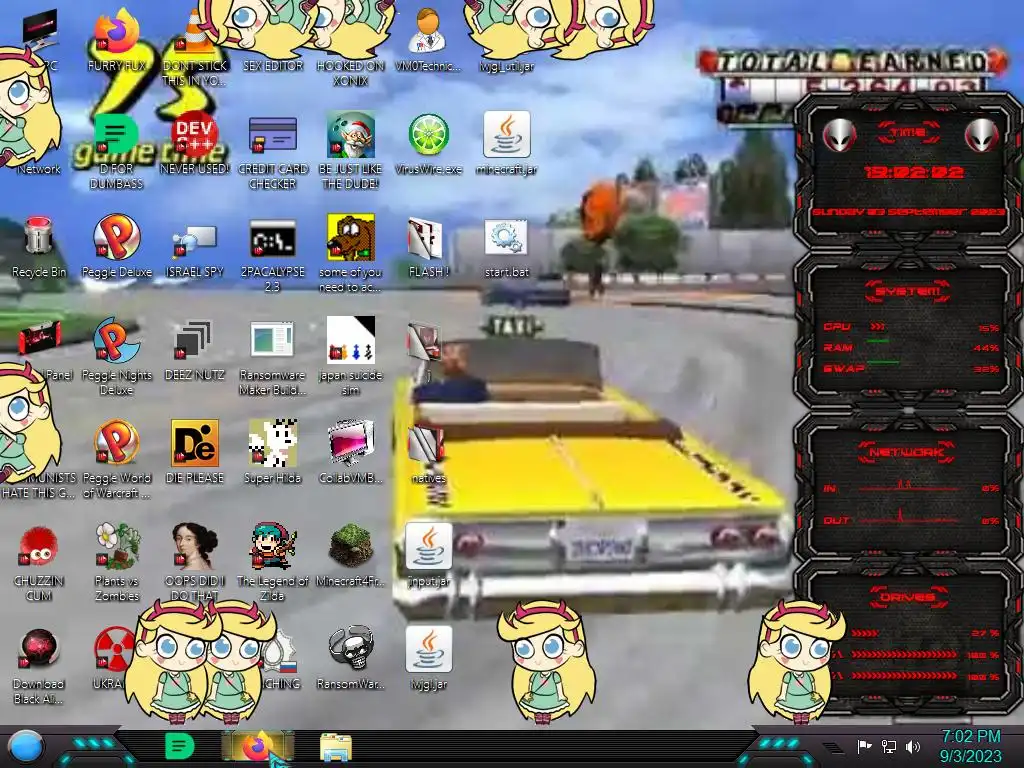Launch Super Hilda
Viewport: 1024px width, 768px height.
(x=273, y=451)
